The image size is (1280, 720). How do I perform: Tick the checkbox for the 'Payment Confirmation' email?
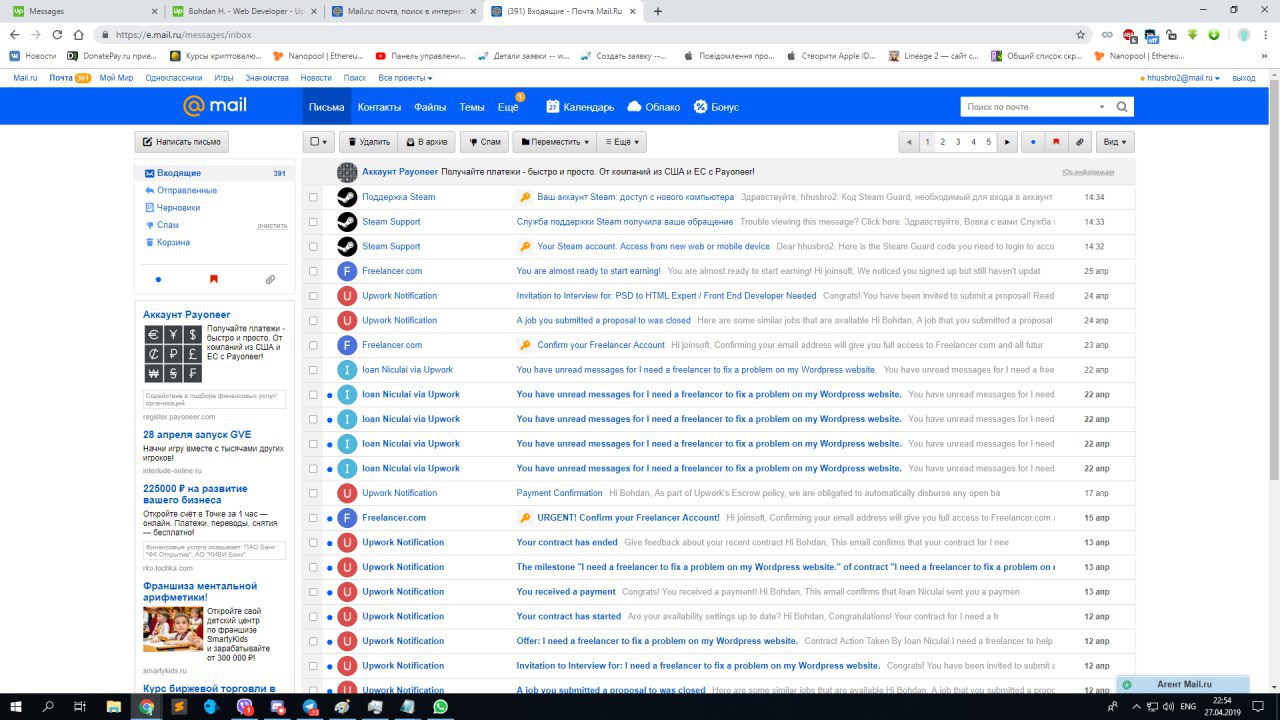coord(313,493)
